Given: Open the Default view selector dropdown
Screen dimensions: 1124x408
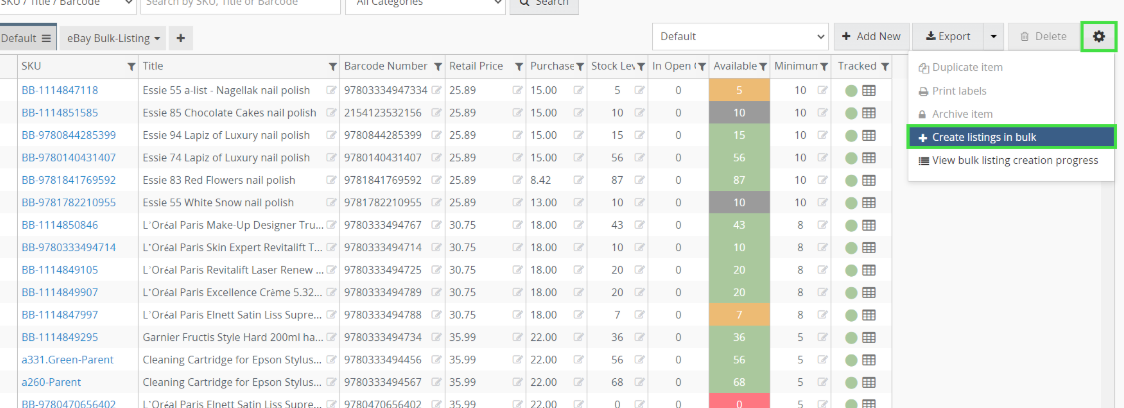Looking at the screenshot, I should tap(740, 37).
